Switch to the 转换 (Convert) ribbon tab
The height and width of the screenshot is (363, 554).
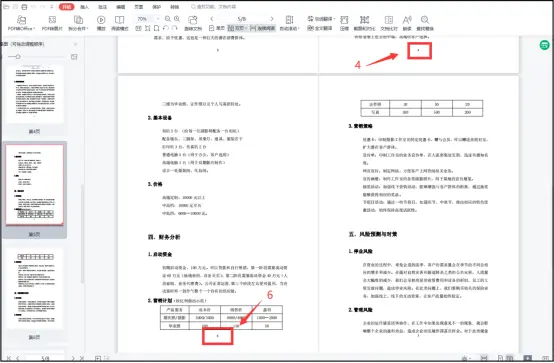tap(175, 7)
